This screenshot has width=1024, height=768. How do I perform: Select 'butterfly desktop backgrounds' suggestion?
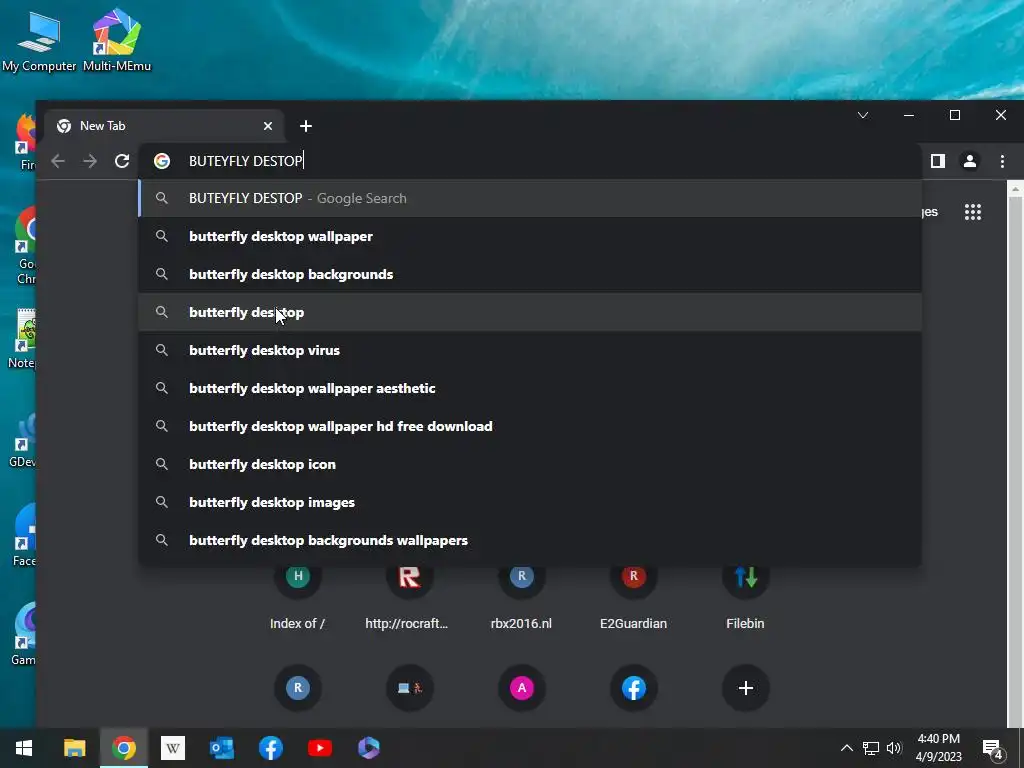point(530,274)
